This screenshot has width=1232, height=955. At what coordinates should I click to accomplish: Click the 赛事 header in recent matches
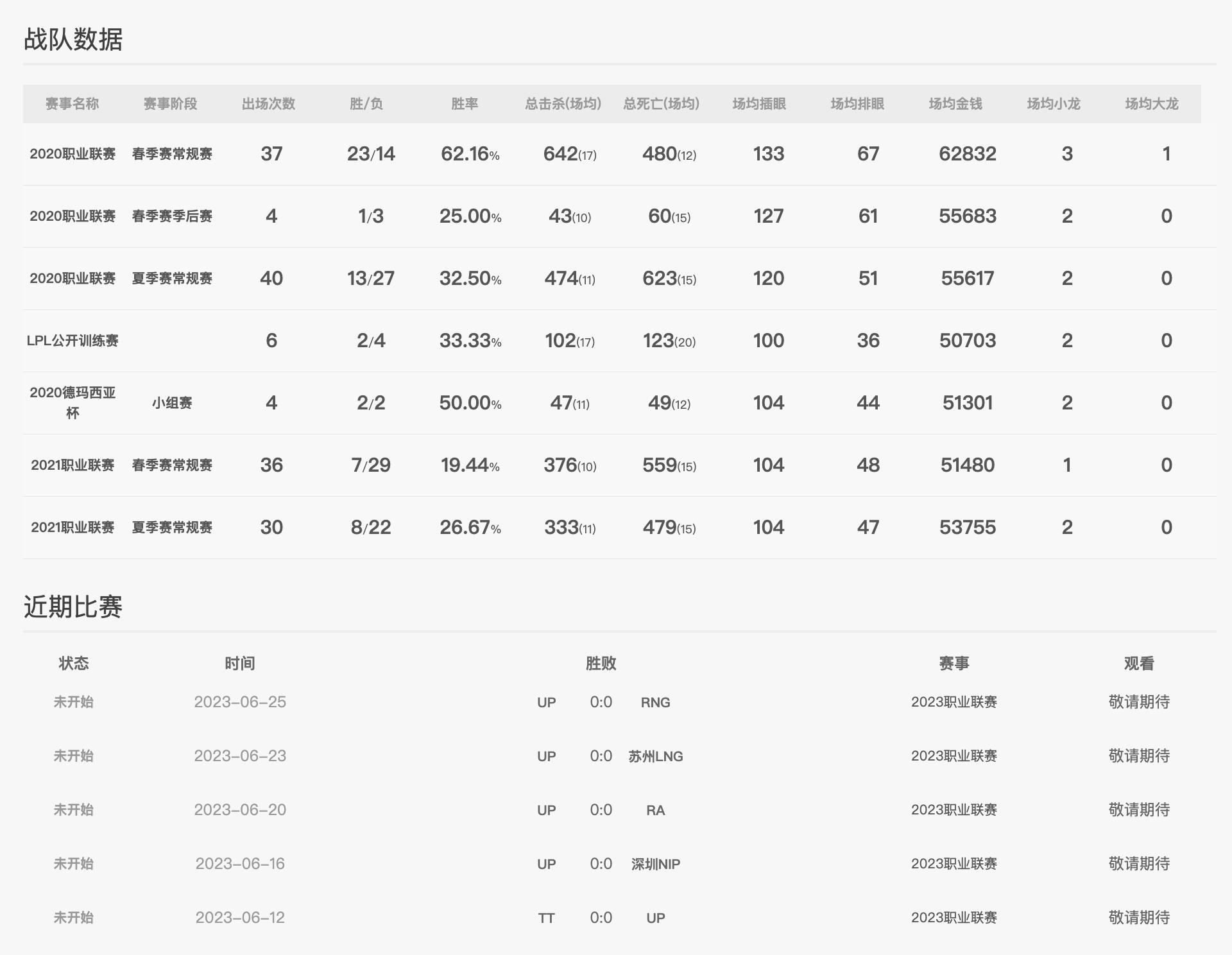click(954, 664)
